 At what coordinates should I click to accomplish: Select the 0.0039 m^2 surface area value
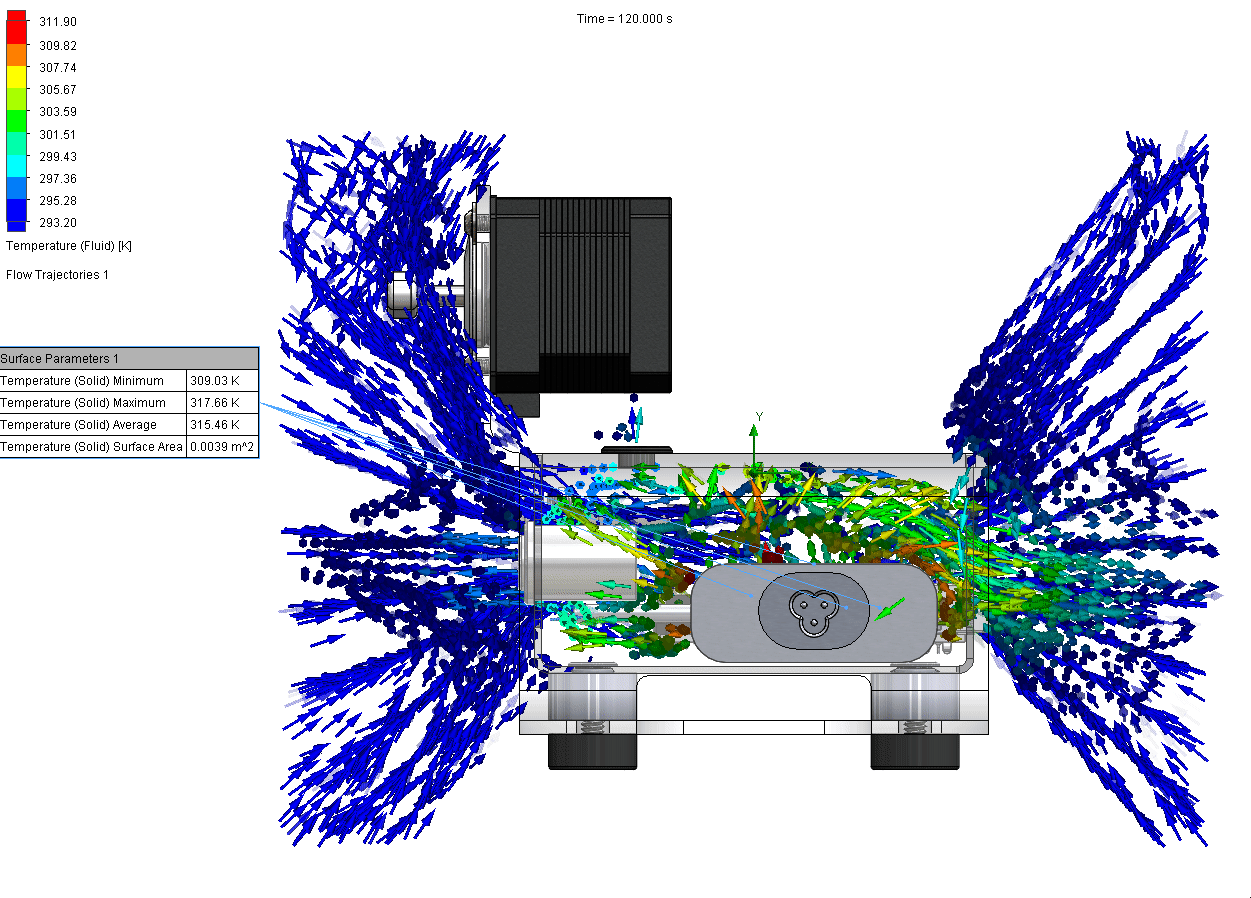[222, 447]
